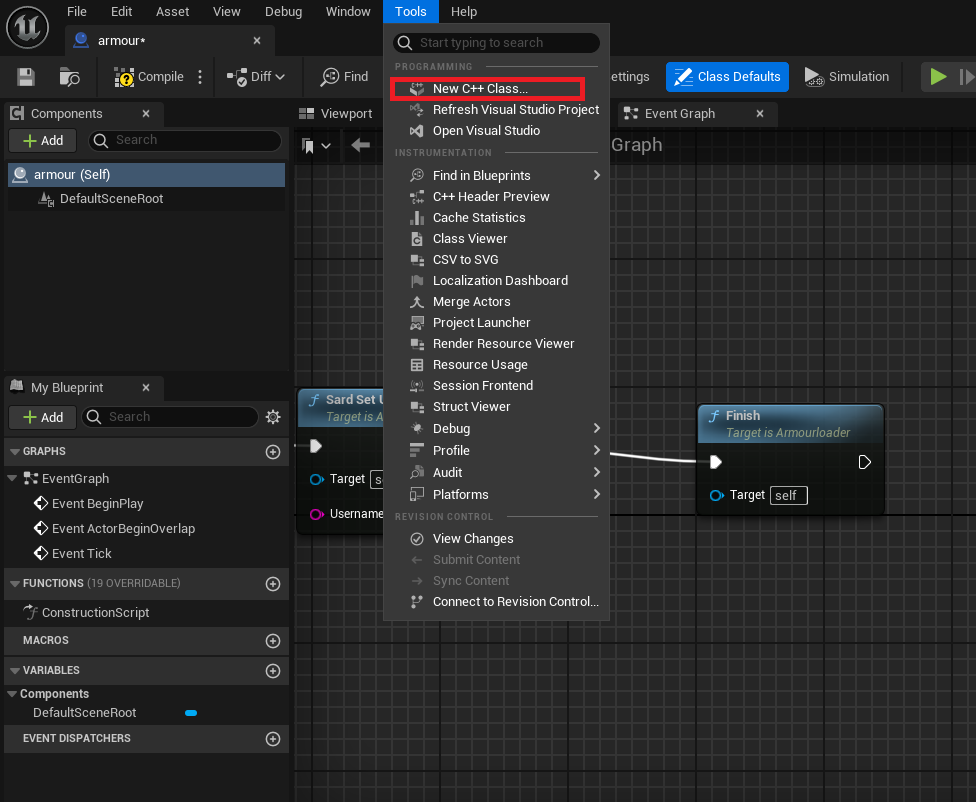This screenshot has width=976, height=802.
Task: Open the View menu
Action: click(x=227, y=12)
